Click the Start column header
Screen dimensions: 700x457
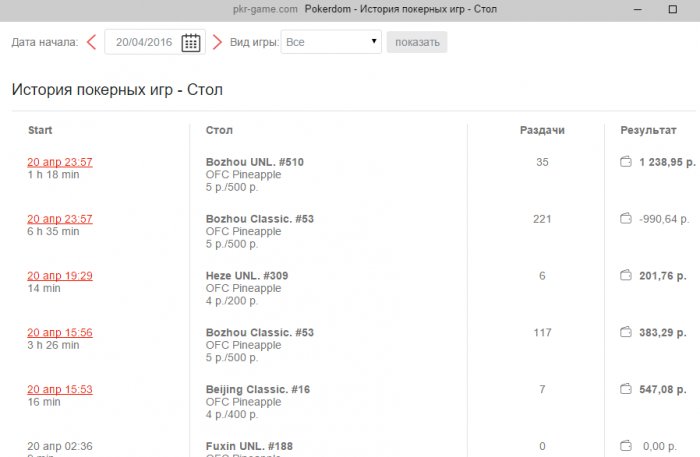[41, 131]
